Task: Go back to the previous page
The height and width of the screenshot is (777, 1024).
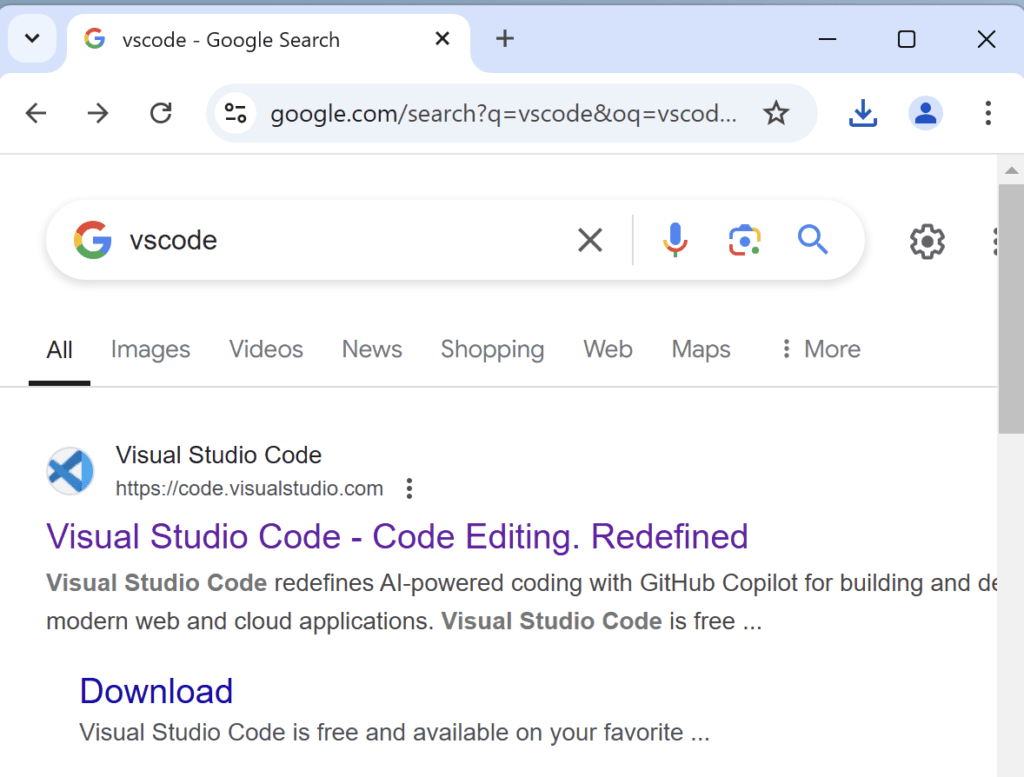Action: tap(36, 114)
